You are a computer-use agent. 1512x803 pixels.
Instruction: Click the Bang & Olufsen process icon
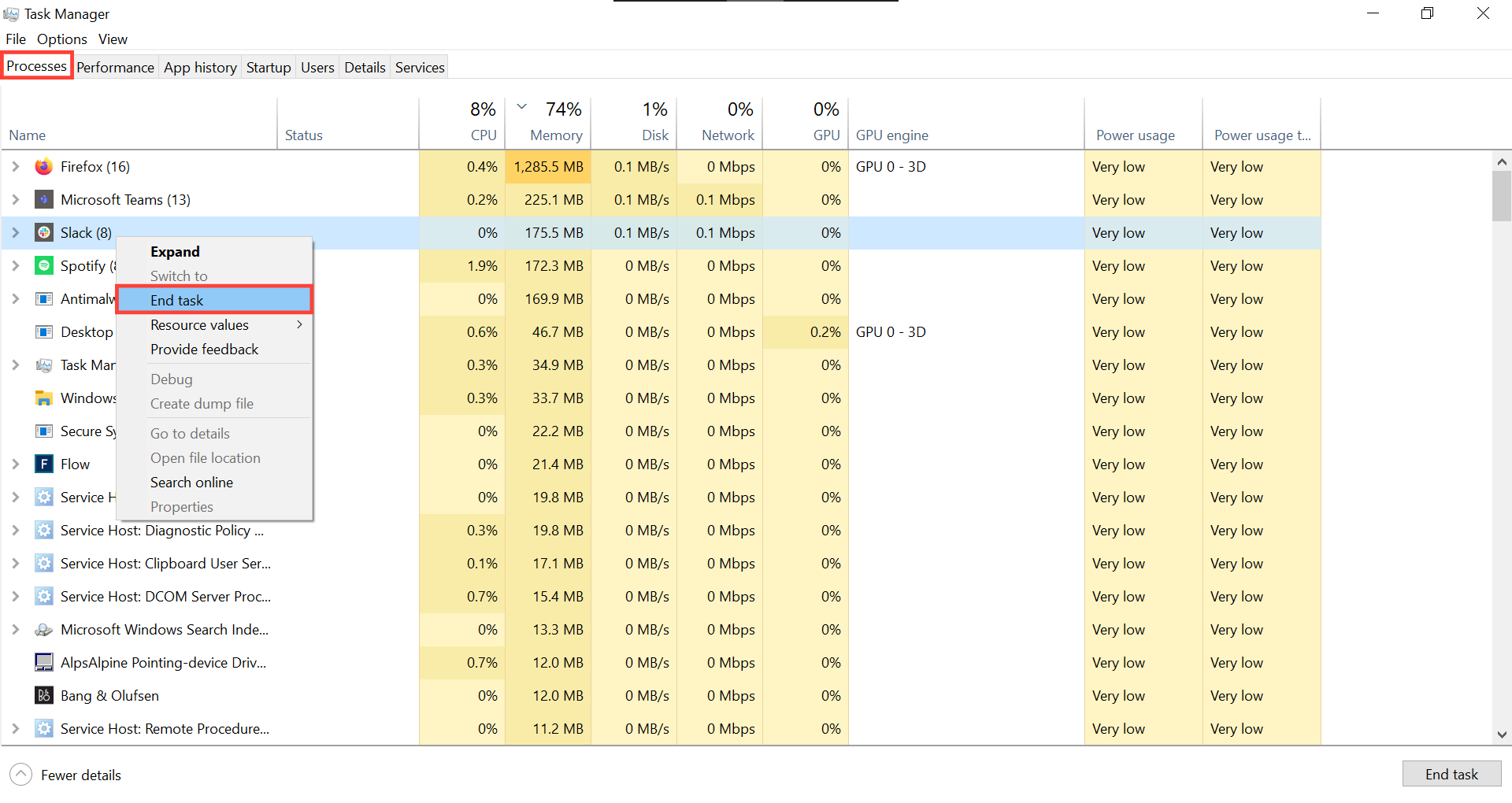point(43,695)
